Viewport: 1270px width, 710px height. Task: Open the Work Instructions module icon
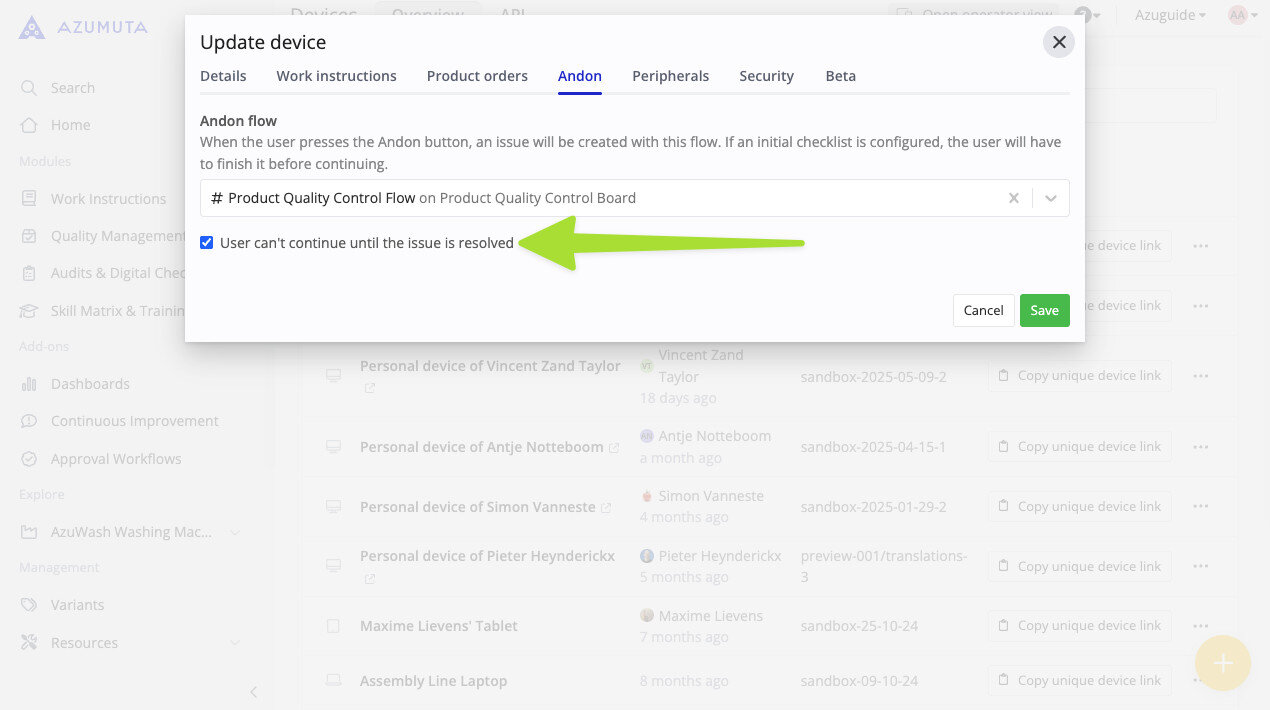(30, 198)
